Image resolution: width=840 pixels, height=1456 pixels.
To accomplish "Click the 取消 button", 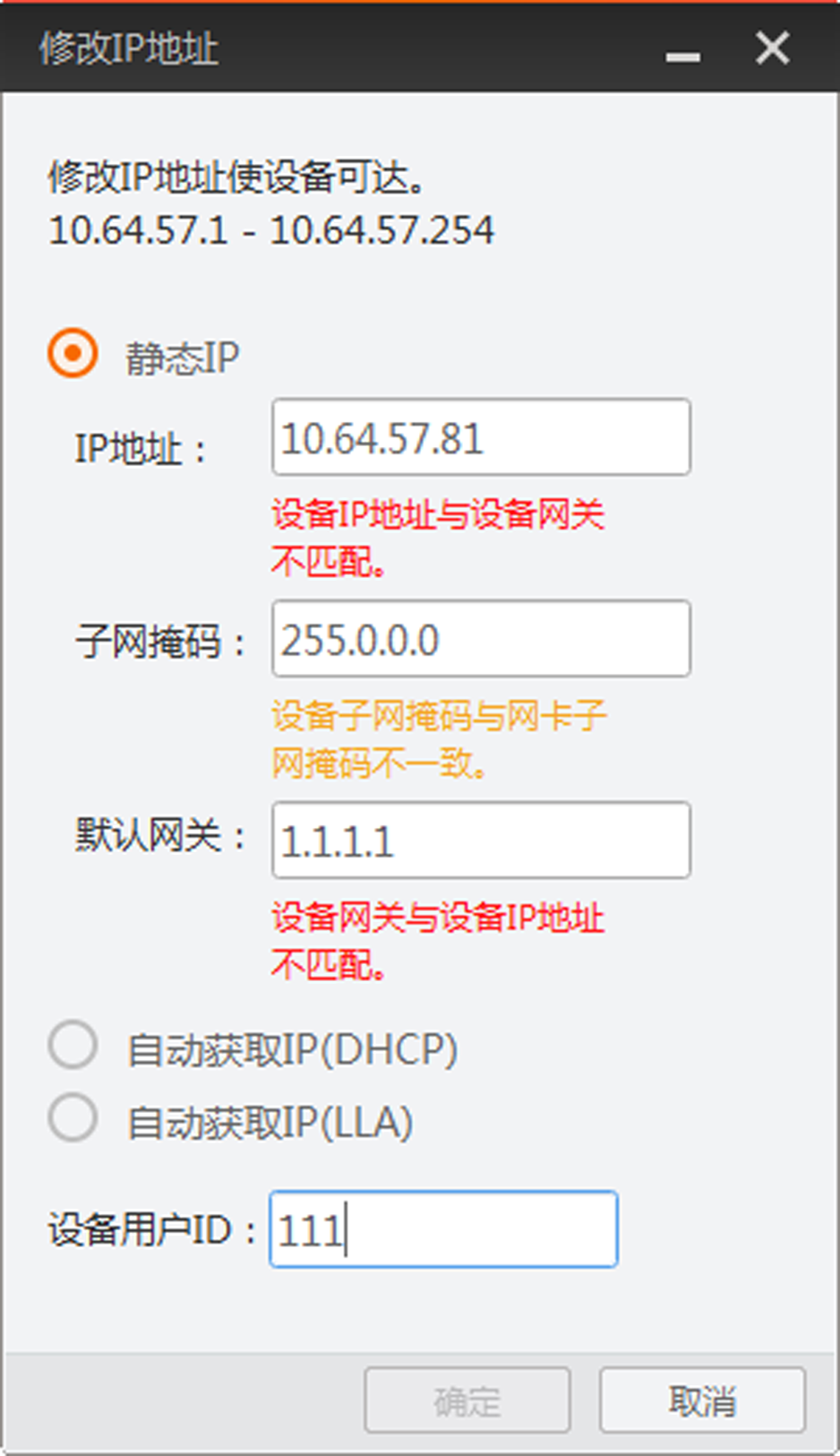I will (702, 1400).
